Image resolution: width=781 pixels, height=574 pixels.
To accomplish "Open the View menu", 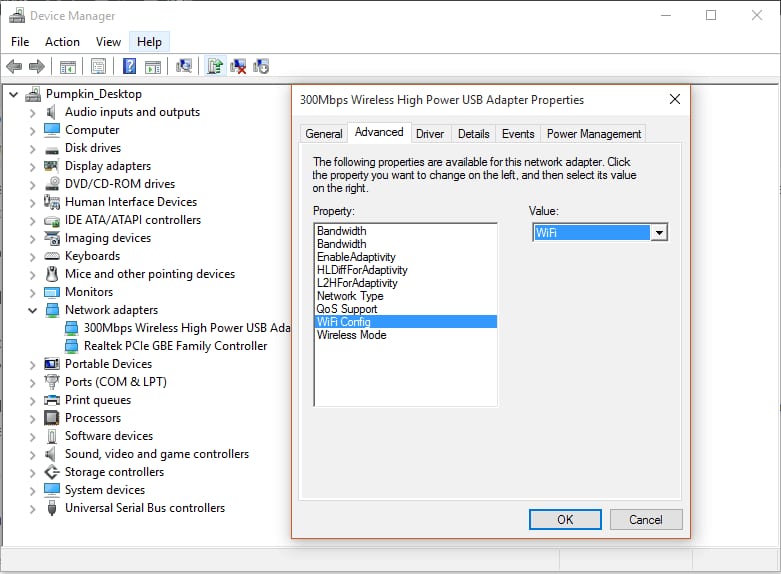I will click(x=108, y=42).
